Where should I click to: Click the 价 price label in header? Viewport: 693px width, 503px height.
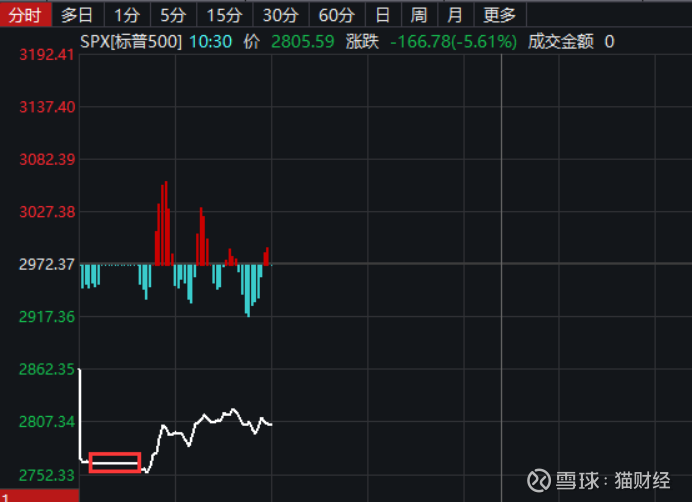[x=251, y=42]
